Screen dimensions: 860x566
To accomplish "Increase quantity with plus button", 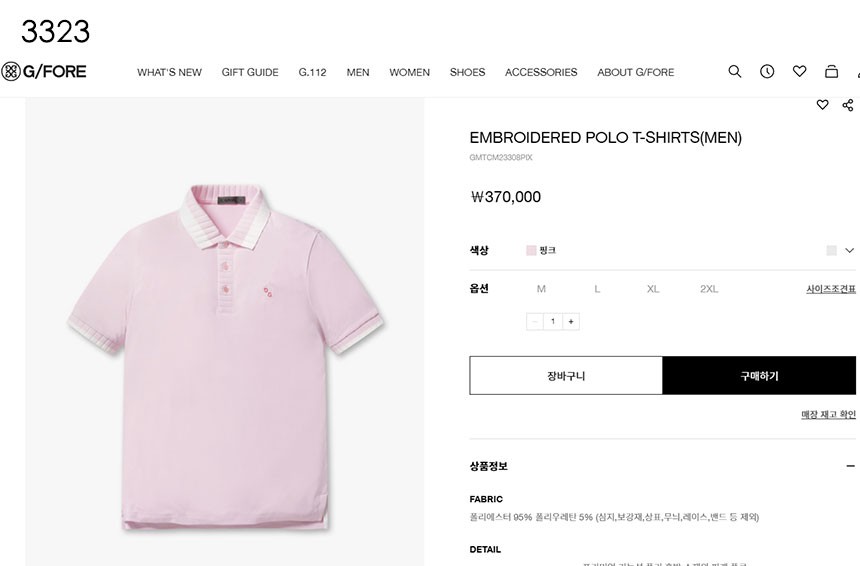I will click(x=571, y=321).
